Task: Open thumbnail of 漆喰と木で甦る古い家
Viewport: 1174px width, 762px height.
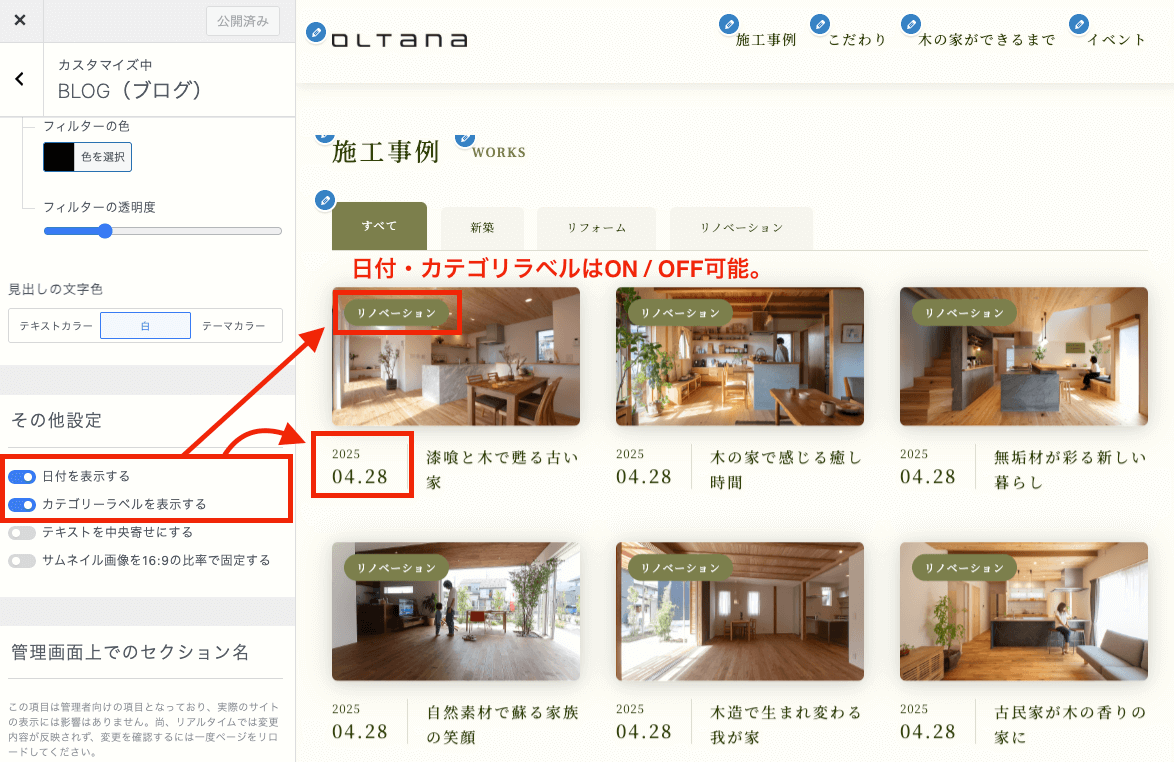Action: tap(456, 356)
